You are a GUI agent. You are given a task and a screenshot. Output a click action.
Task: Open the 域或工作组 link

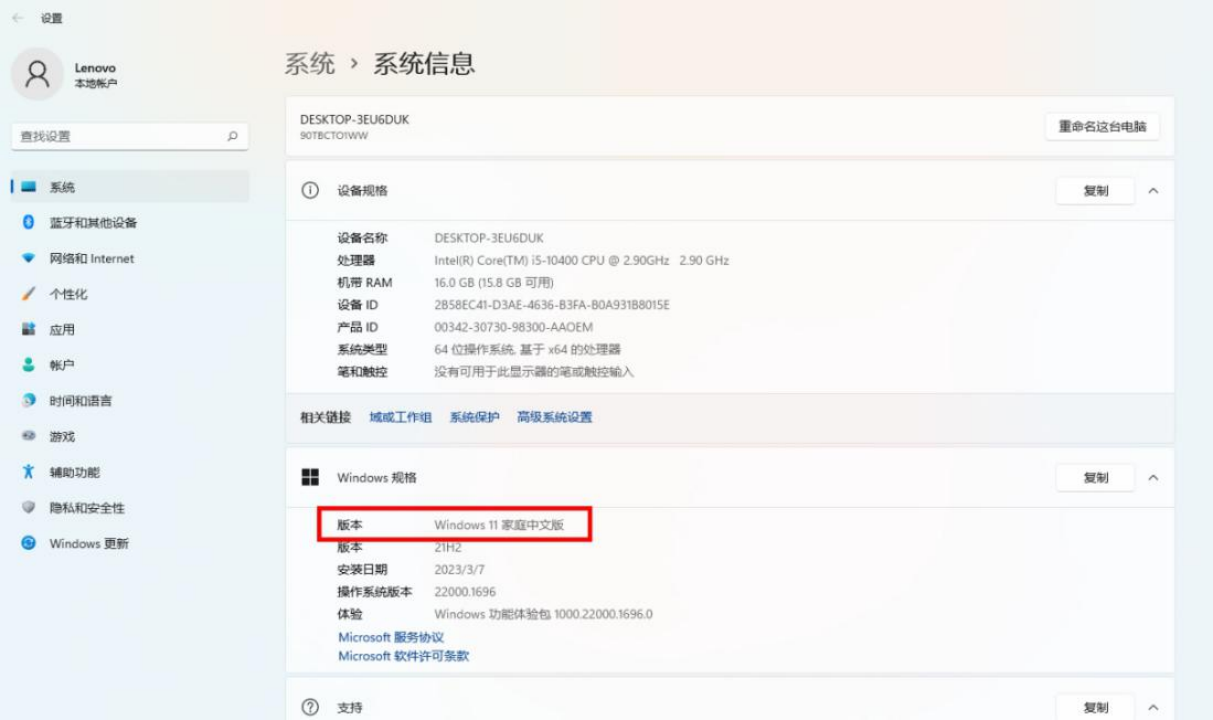(x=400, y=417)
